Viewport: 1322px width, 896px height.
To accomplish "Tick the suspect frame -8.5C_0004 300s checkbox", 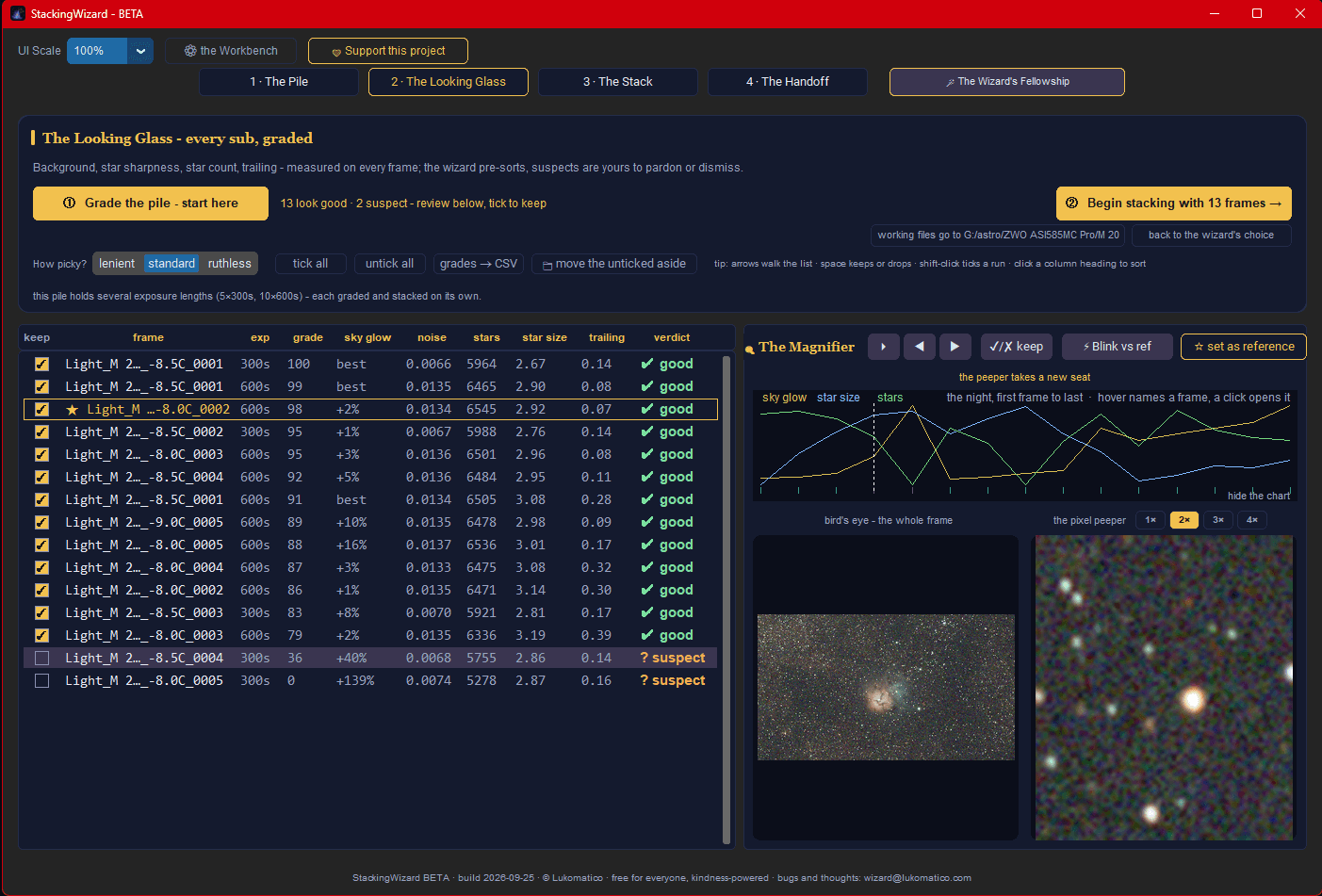I will click(x=41, y=658).
